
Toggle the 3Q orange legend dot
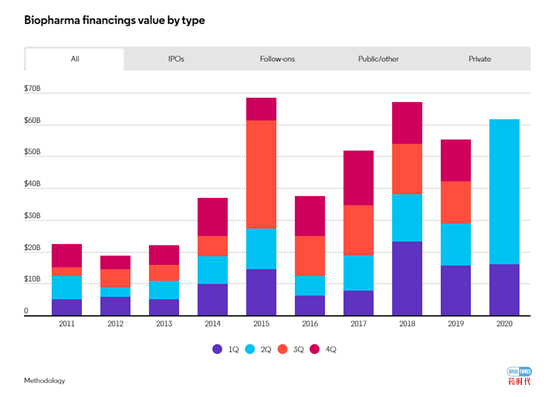click(x=283, y=349)
